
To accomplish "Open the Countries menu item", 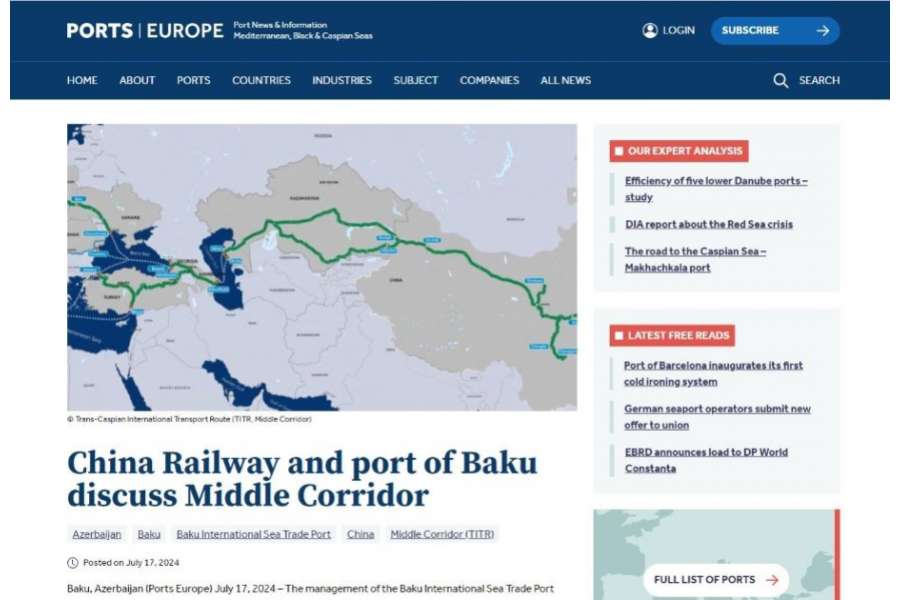I will (x=261, y=80).
